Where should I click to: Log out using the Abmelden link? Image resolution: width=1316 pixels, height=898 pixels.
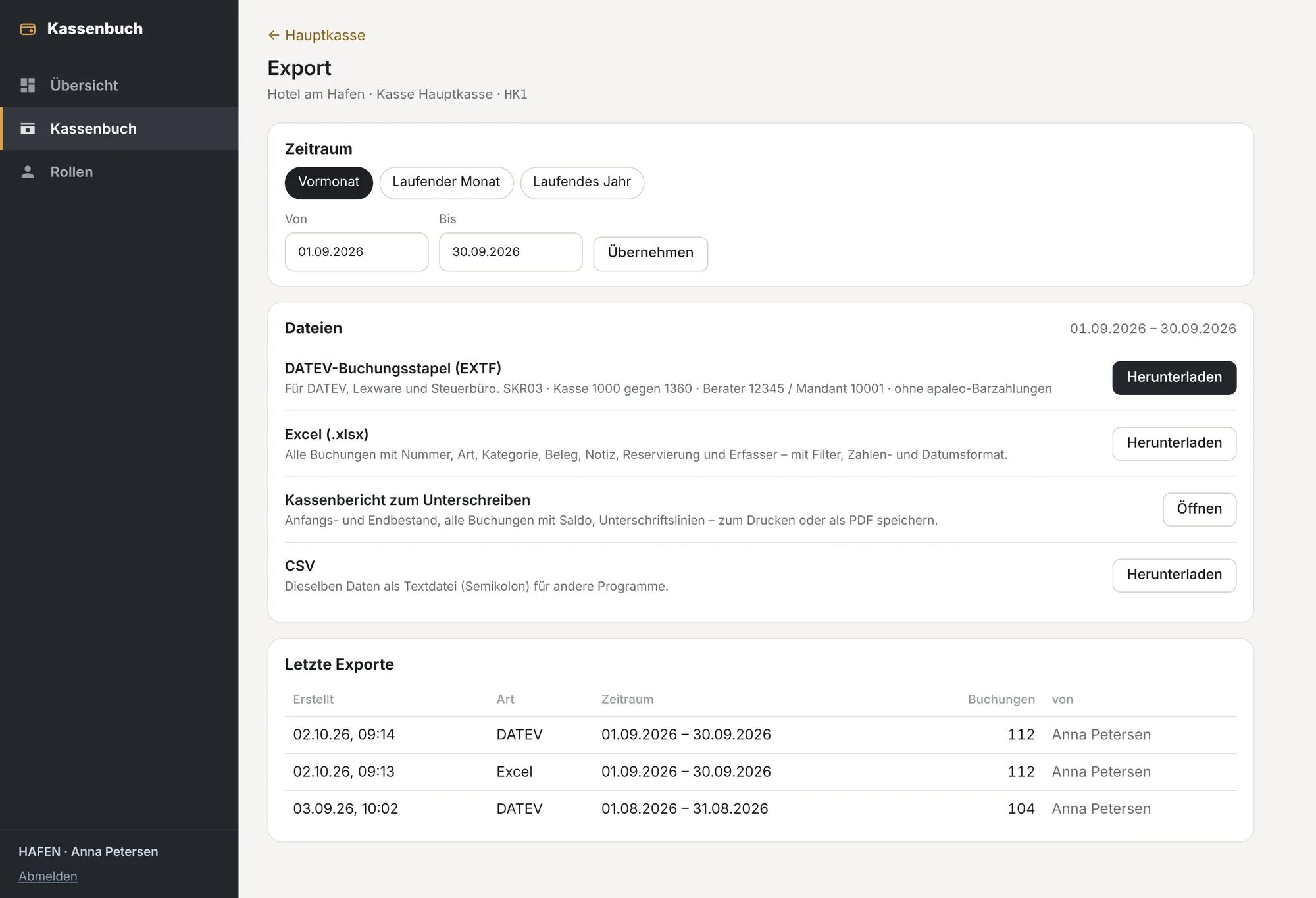(x=48, y=876)
